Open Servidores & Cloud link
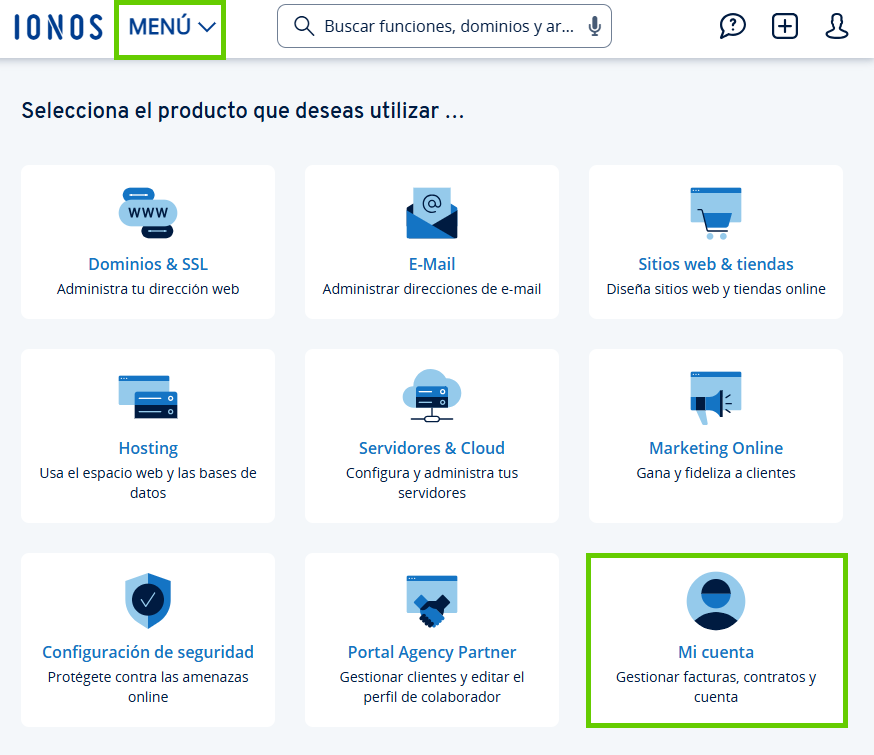The width and height of the screenshot is (874, 755). coord(432,448)
